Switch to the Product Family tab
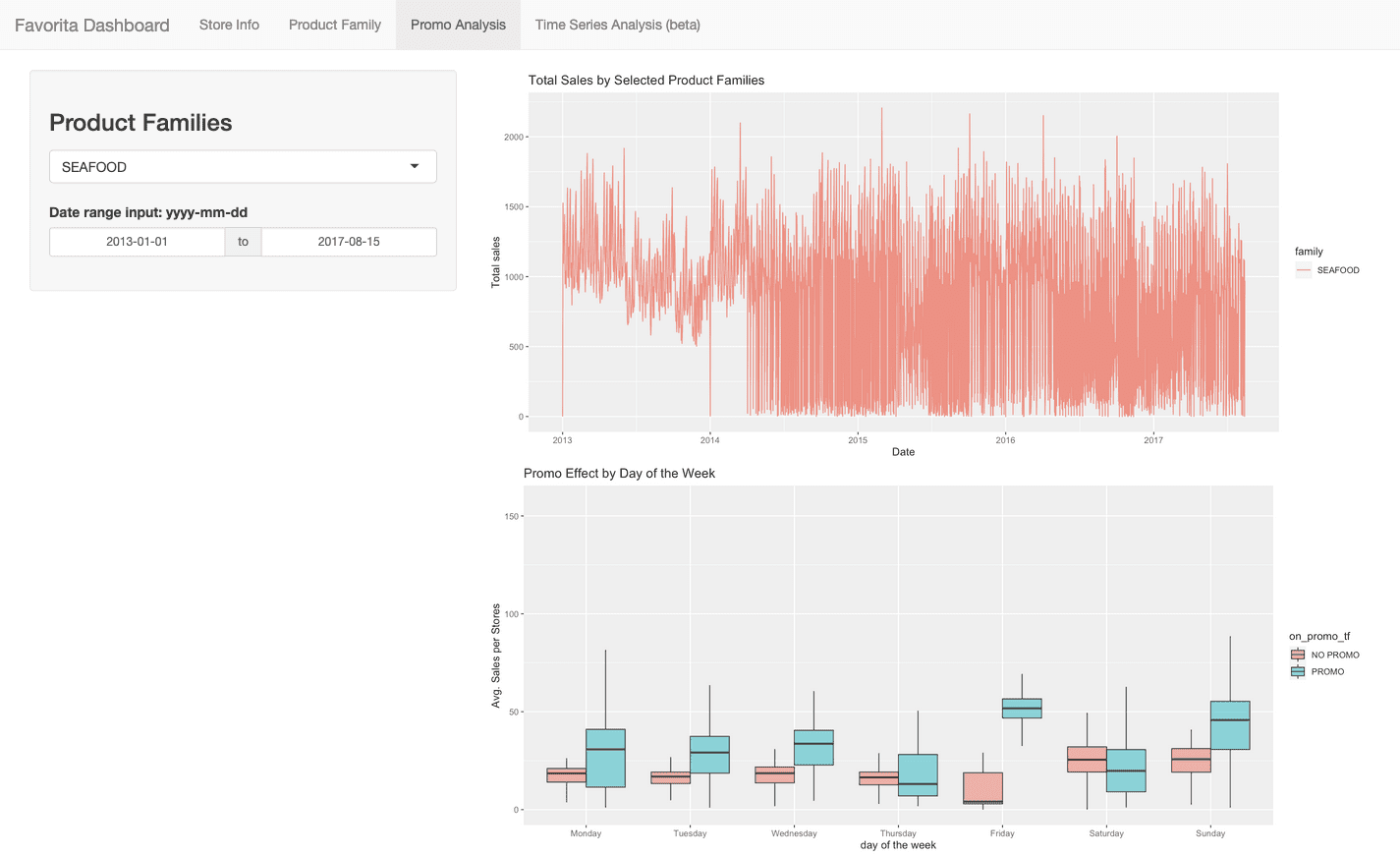Viewport: 1400px width, 856px height. click(x=334, y=25)
